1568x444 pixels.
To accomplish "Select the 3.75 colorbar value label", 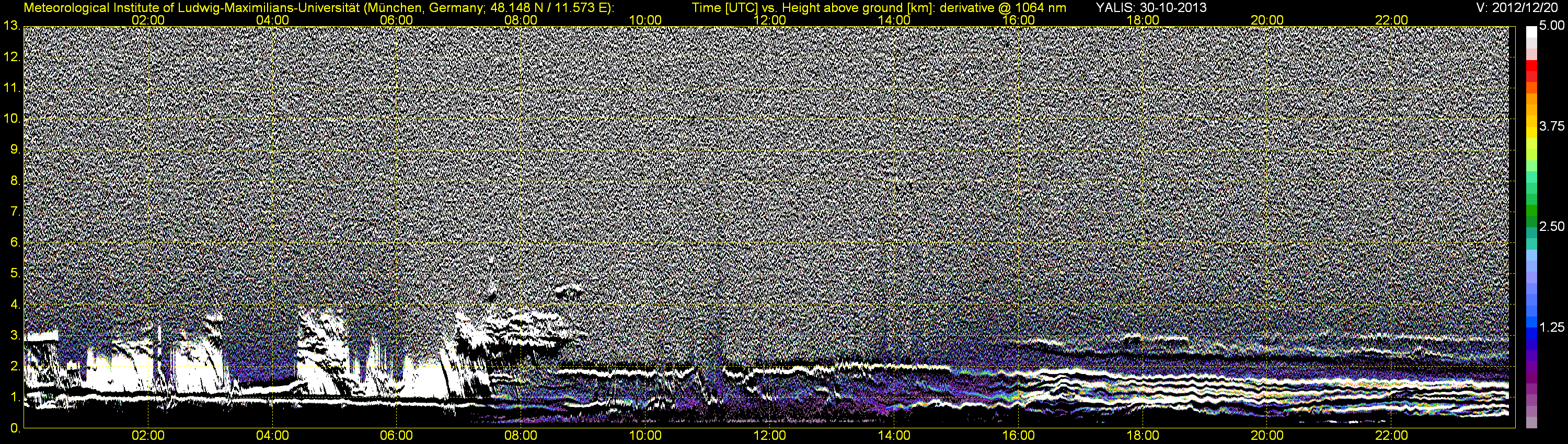I will pyautogui.click(x=1552, y=126).
